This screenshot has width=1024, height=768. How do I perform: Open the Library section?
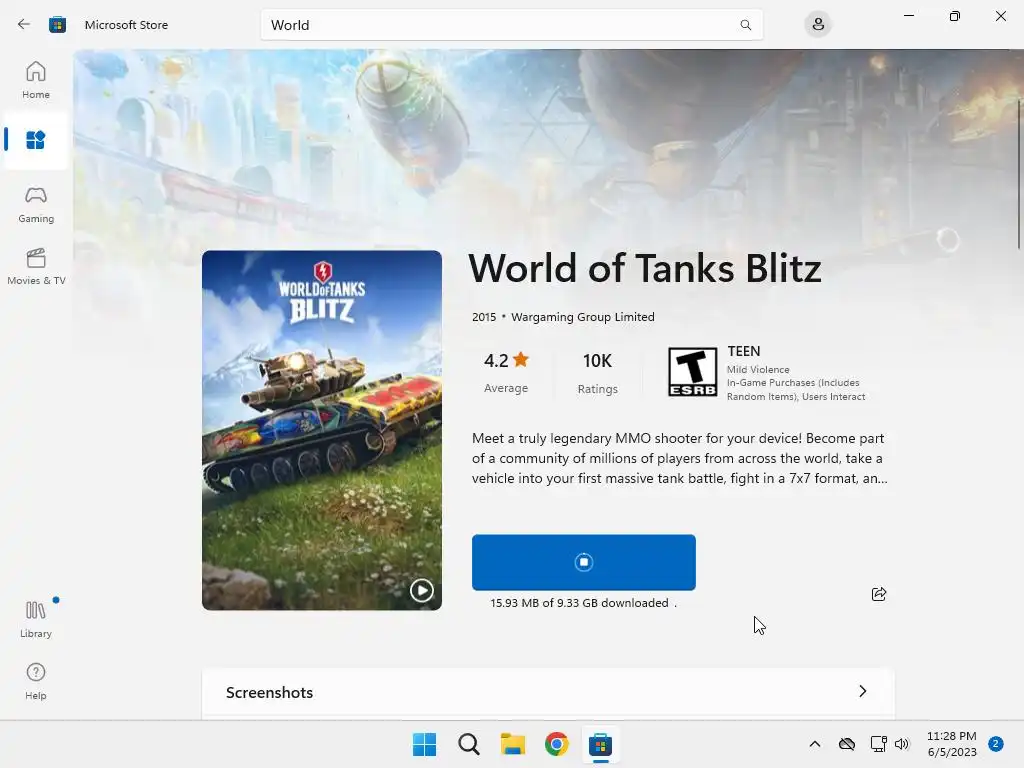tap(36, 619)
